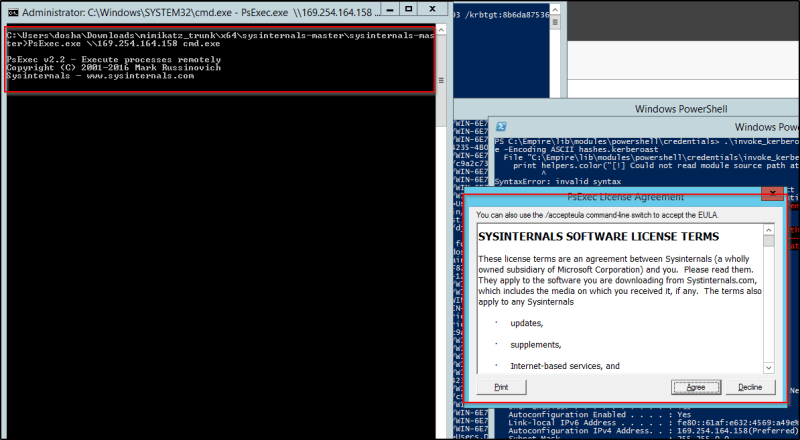The height and width of the screenshot is (440, 800).
Task: Click the 'PsExec v2.2 - Execute processes remotely' line
Action: tap(114, 59)
